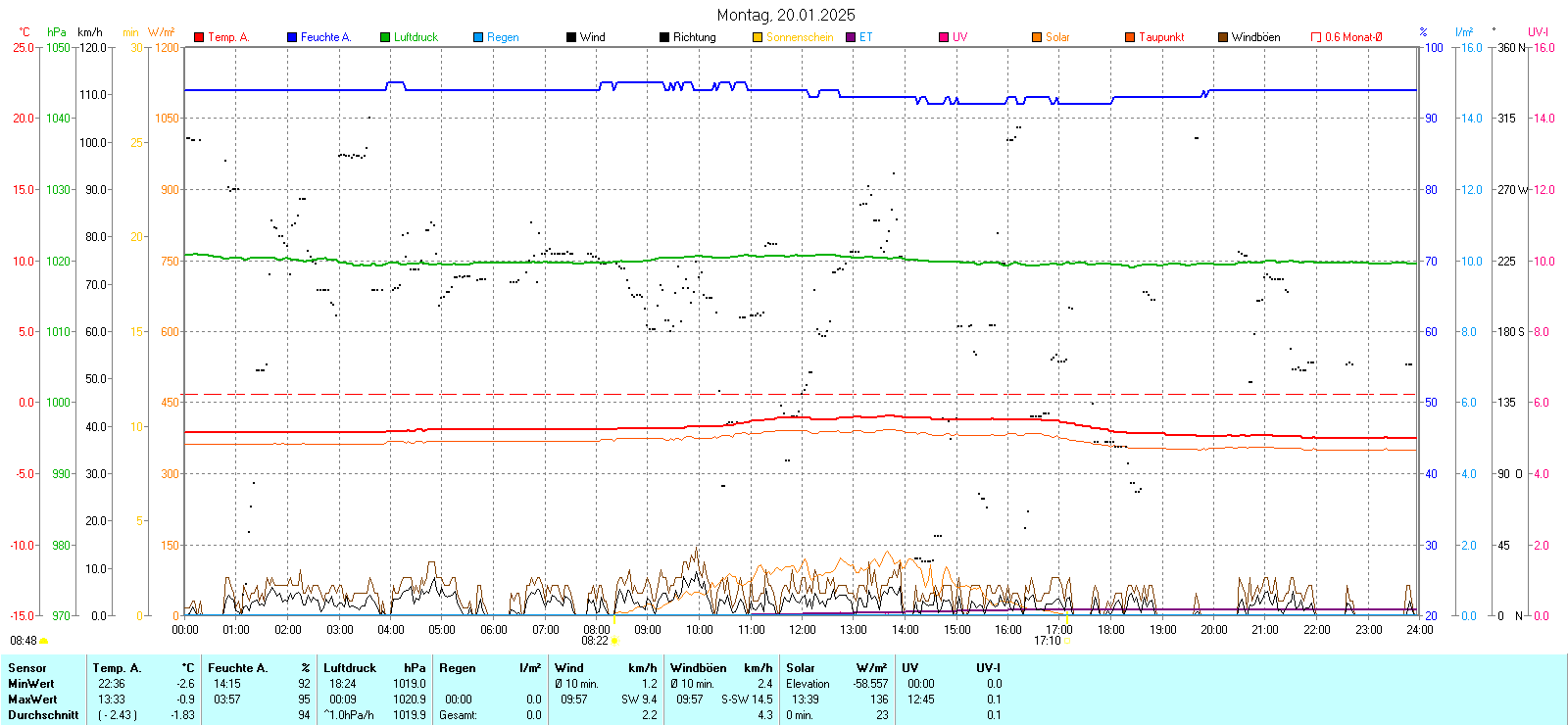Click the hollow 0.6 Monat-Ø legend box
This screenshot has height=725, width=1568.
[1316, 37]
